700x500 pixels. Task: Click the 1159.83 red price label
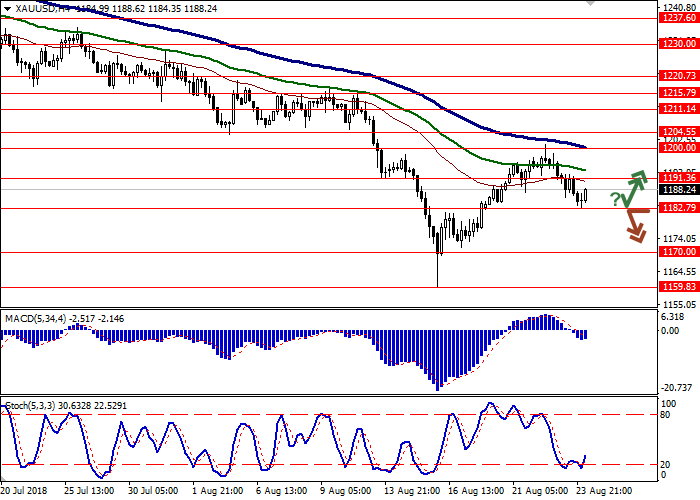[678, 287]
